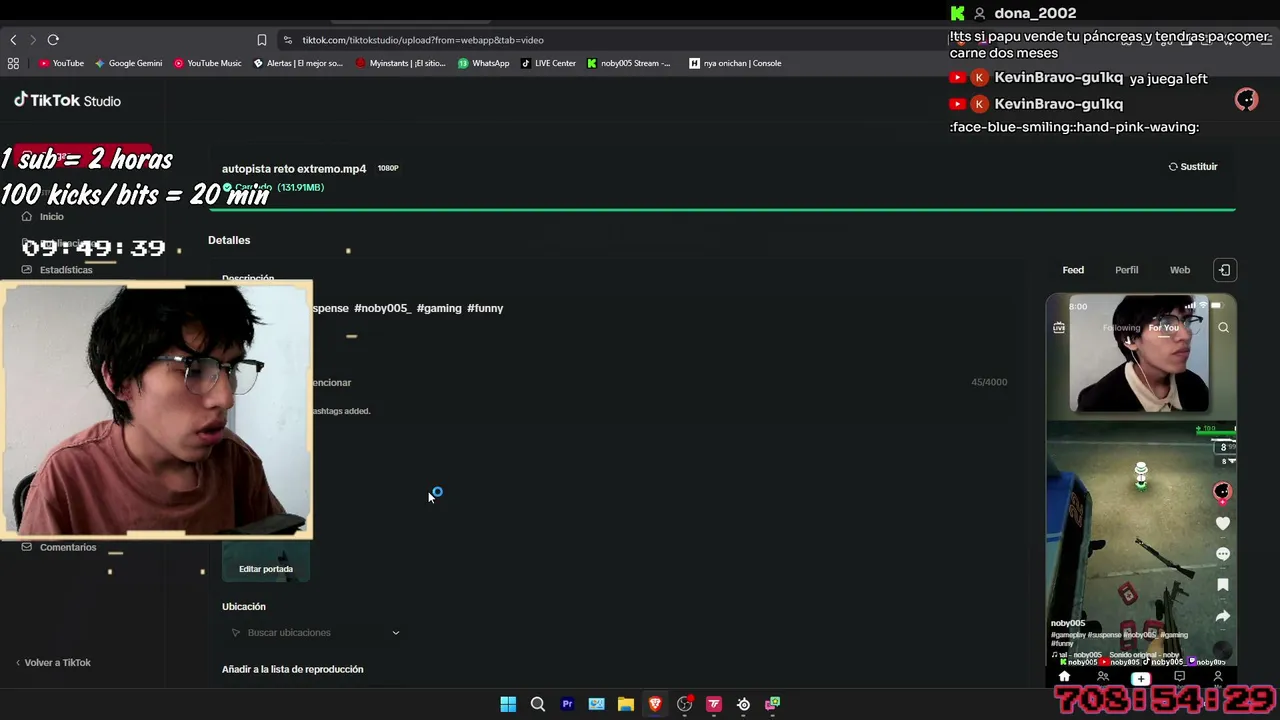Click the green upload progress bar
1280x720 pixels.
point(722,210)
